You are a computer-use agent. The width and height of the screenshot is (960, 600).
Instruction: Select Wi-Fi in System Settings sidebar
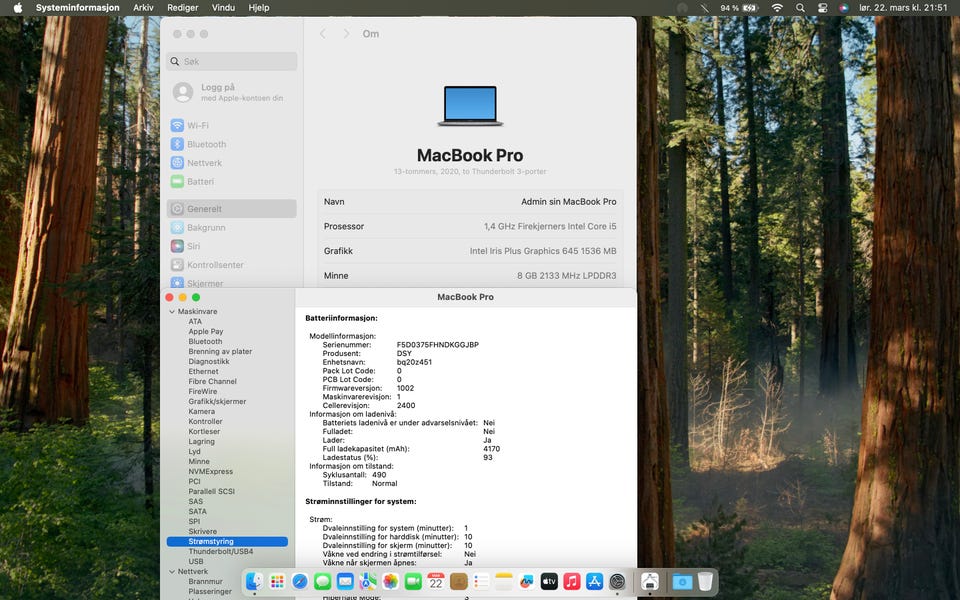(x=231, y=126)
